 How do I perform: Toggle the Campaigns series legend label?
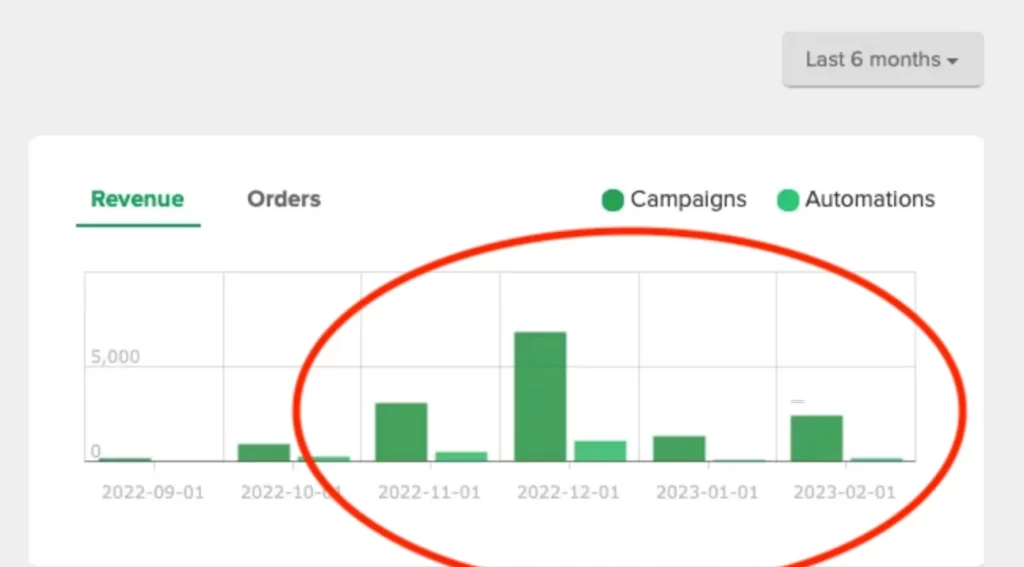click(688, 199)
